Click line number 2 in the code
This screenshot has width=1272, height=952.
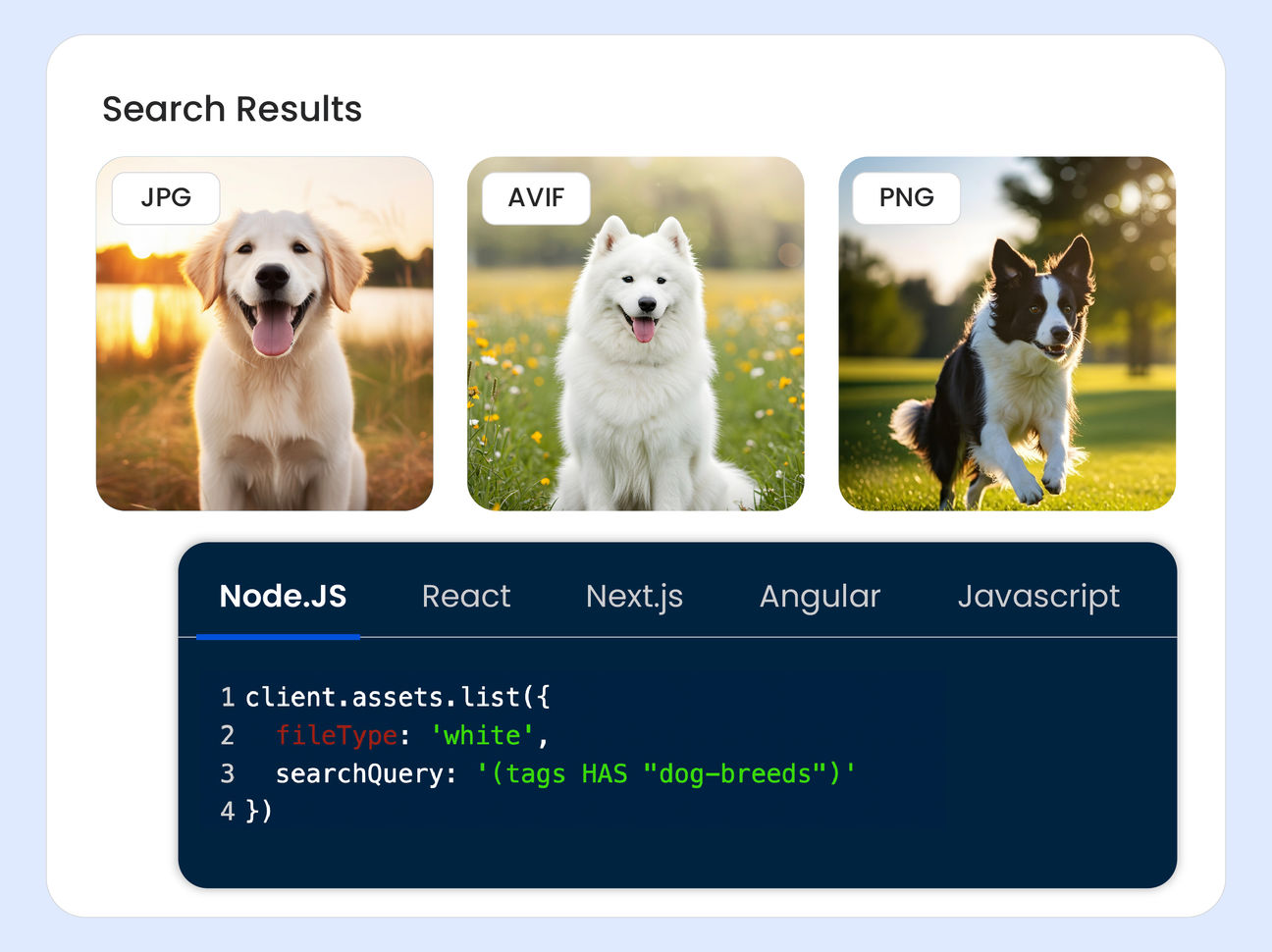click(227, 735)
